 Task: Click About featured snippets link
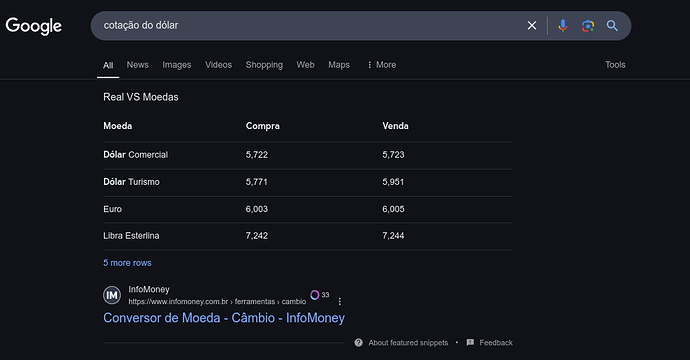pyautogui.click(x=408, y=342)
